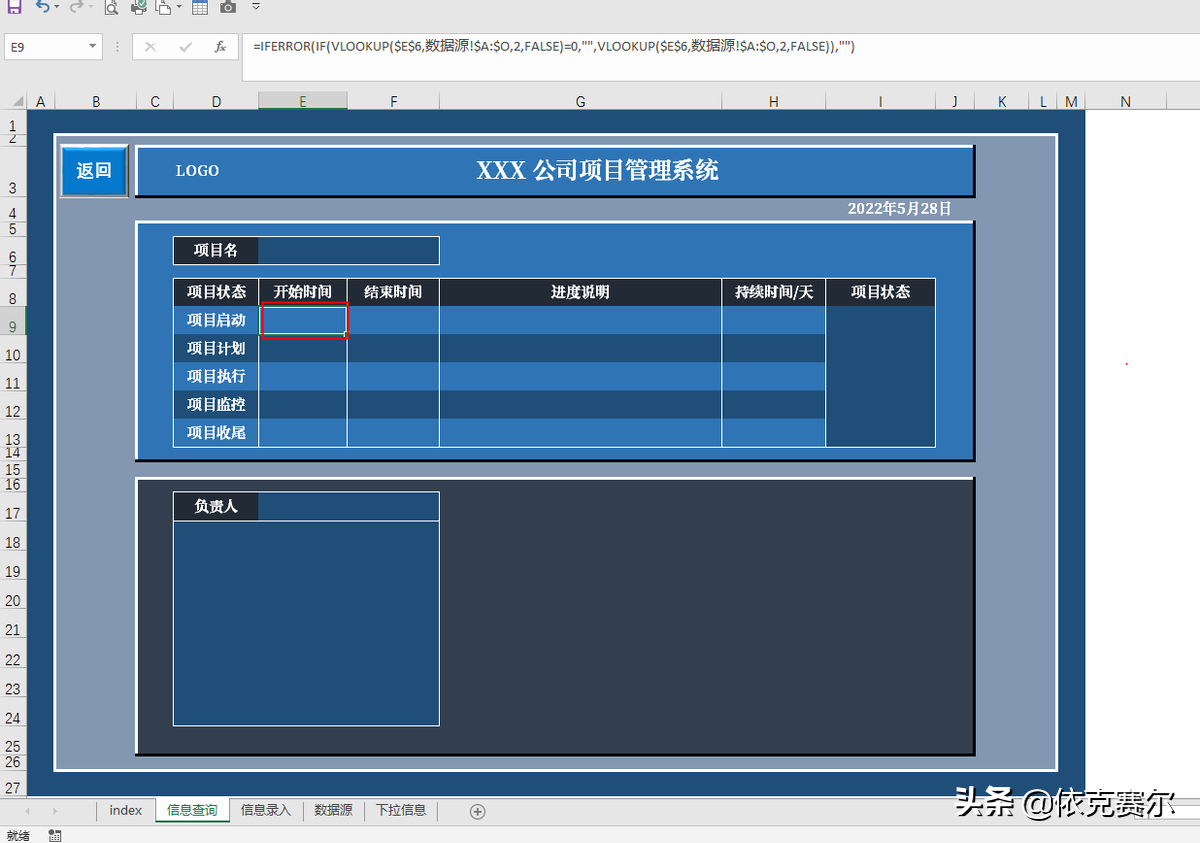This screenshot has height=843, width=1200.
Task: Expand the Name Box dropdown arrow
Action: point(93,46)
